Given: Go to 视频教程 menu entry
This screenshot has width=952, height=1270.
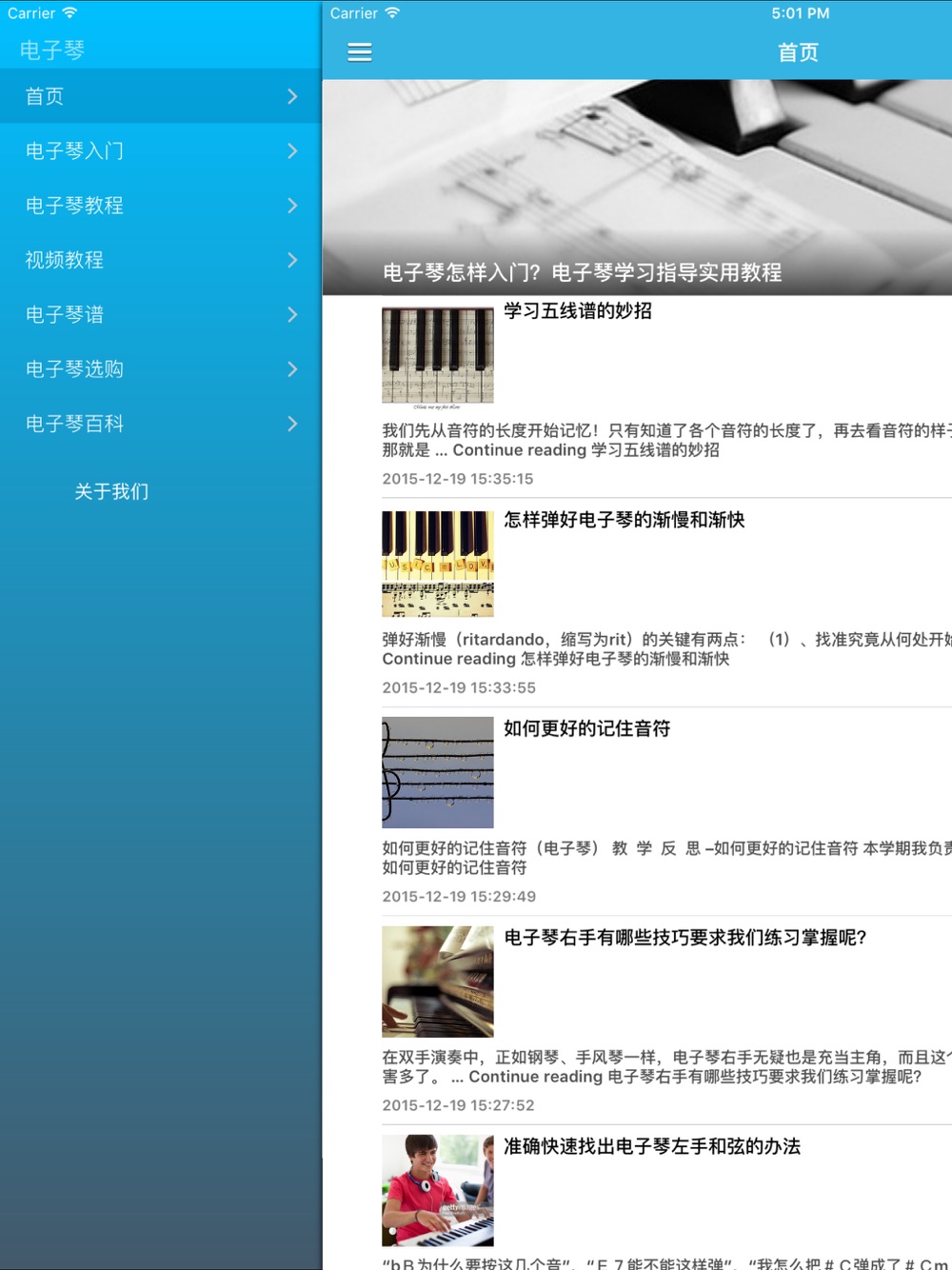Looking at the screenshot, I should [161, 260].
